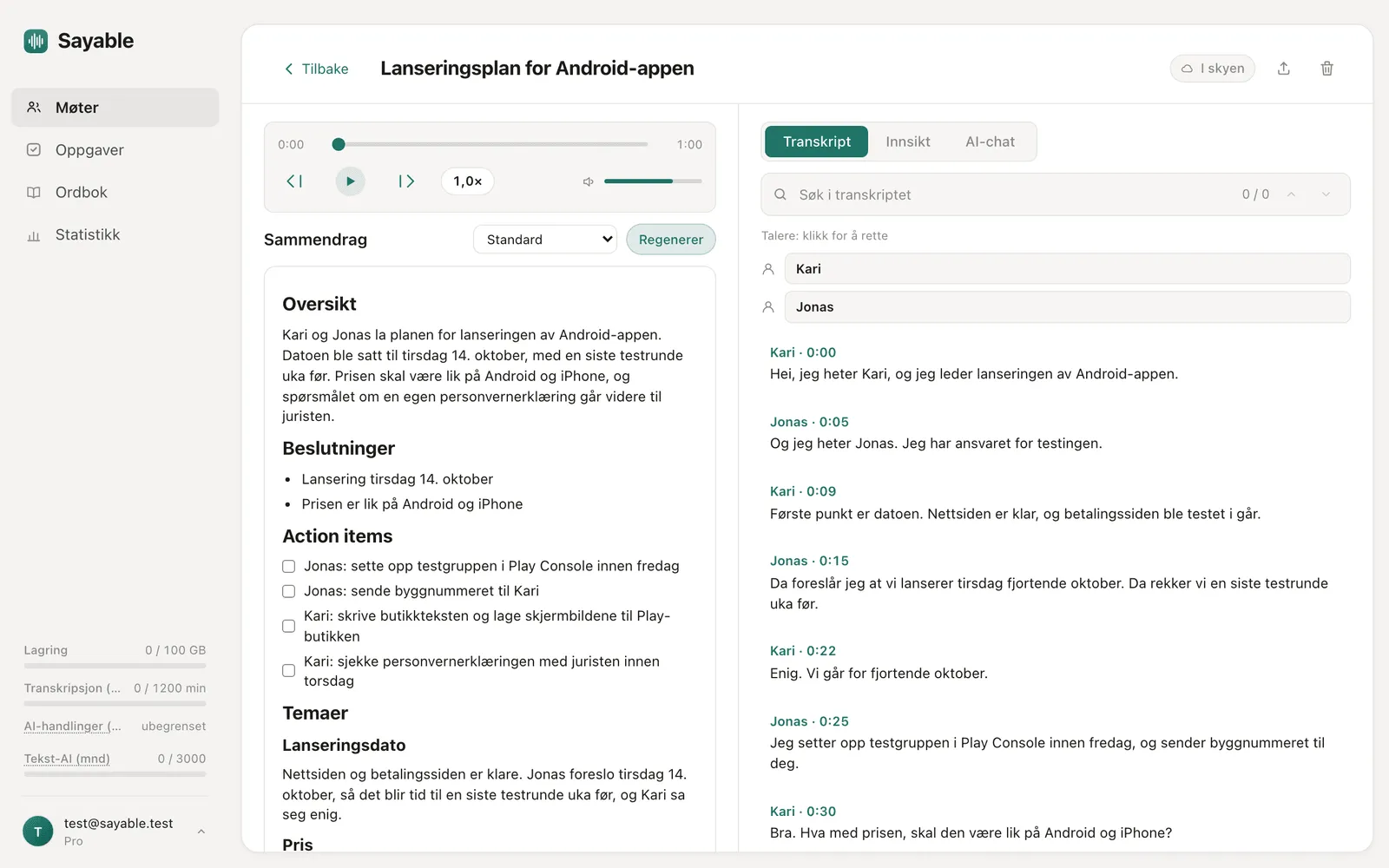
Task: Open the Standard summary style dropdown
Action: coord(545,240)
